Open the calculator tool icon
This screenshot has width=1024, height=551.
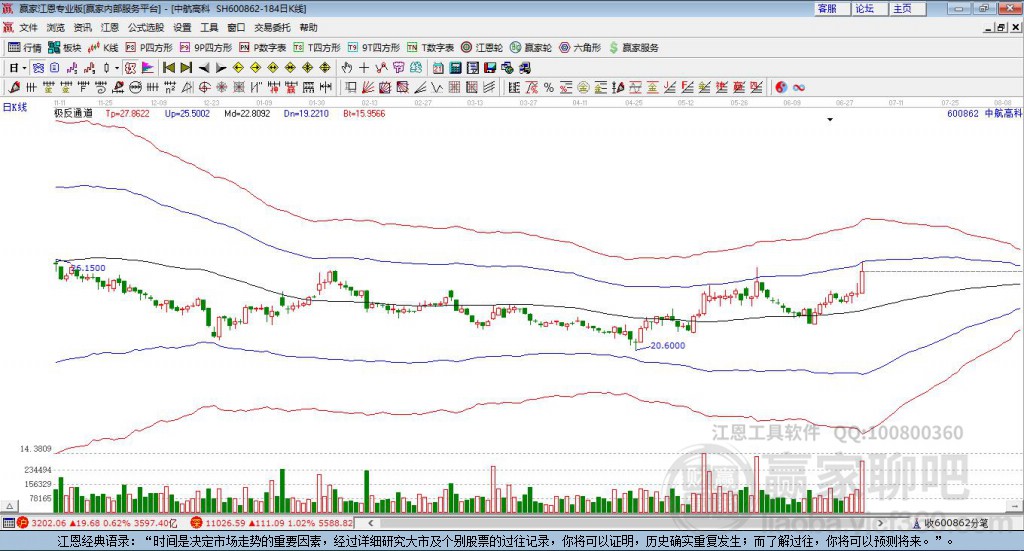(x=456, y=68)
